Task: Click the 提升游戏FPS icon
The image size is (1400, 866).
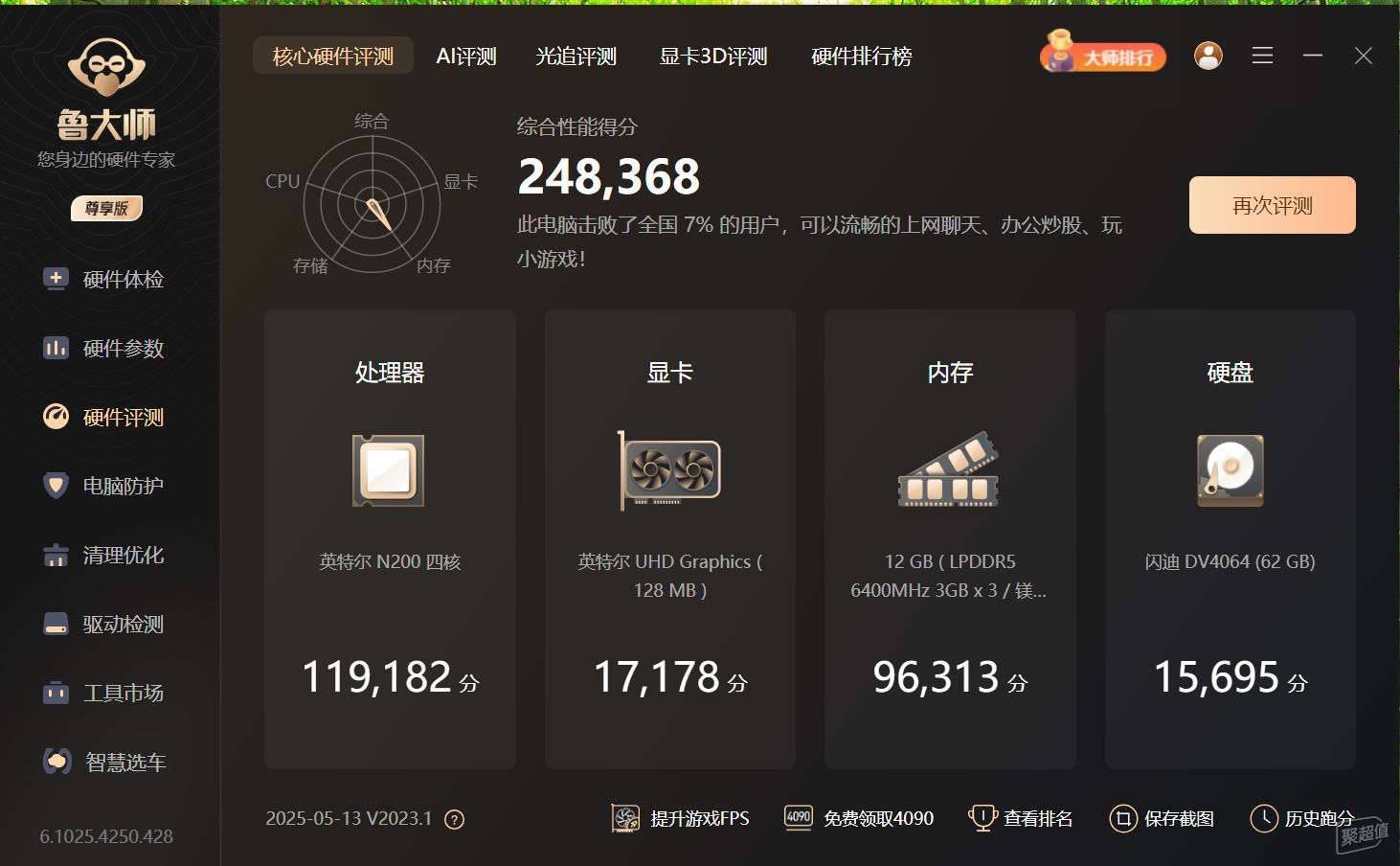Action: pyautogui.click(x=625, y=818)
